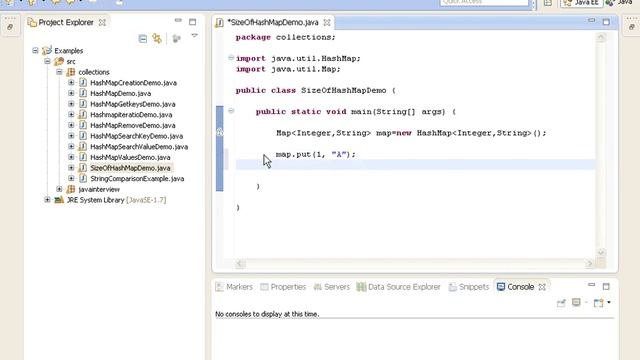Close the Console view tab
The height and width of the screenshot is (360, 640).
[x=542, y=287]
